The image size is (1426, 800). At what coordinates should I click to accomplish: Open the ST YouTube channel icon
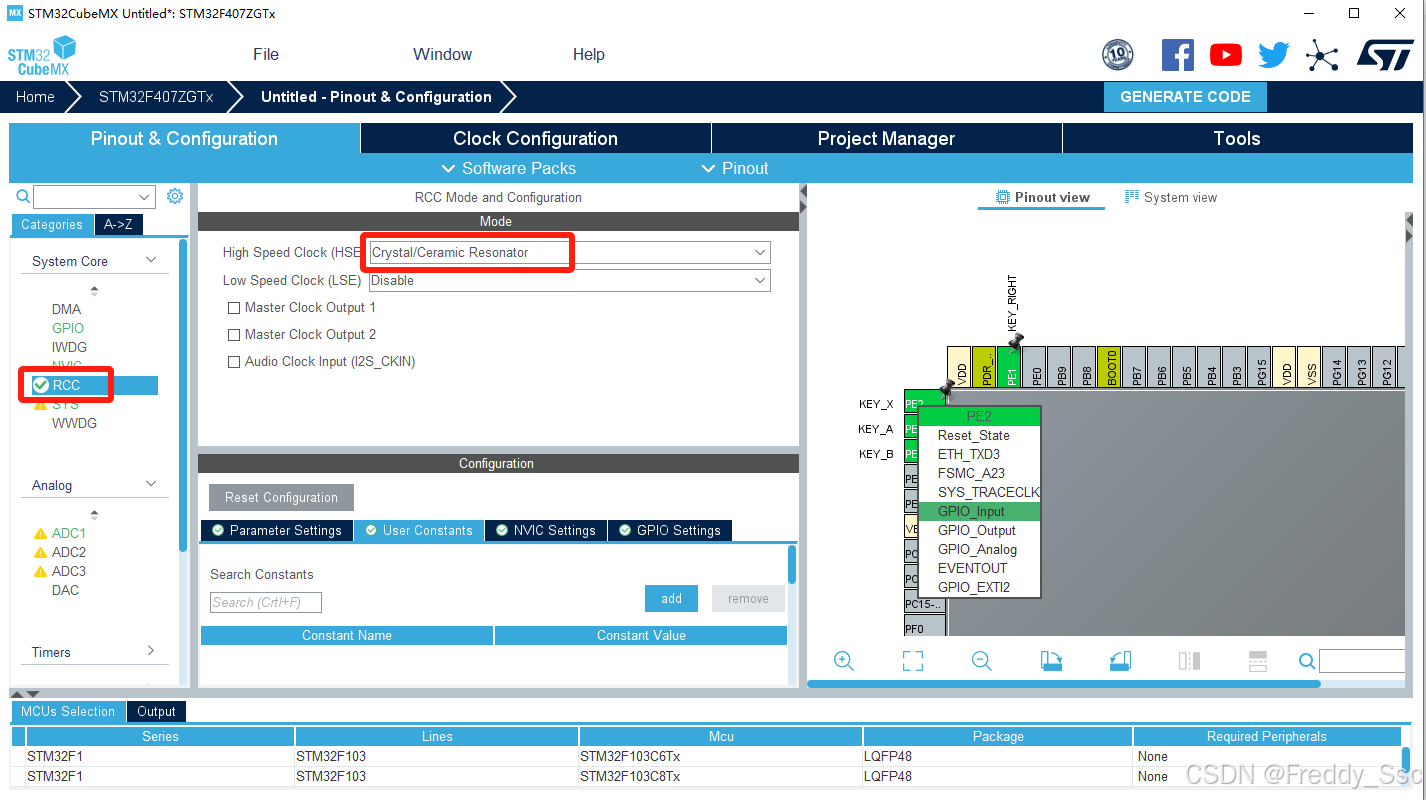point(1226,55)
